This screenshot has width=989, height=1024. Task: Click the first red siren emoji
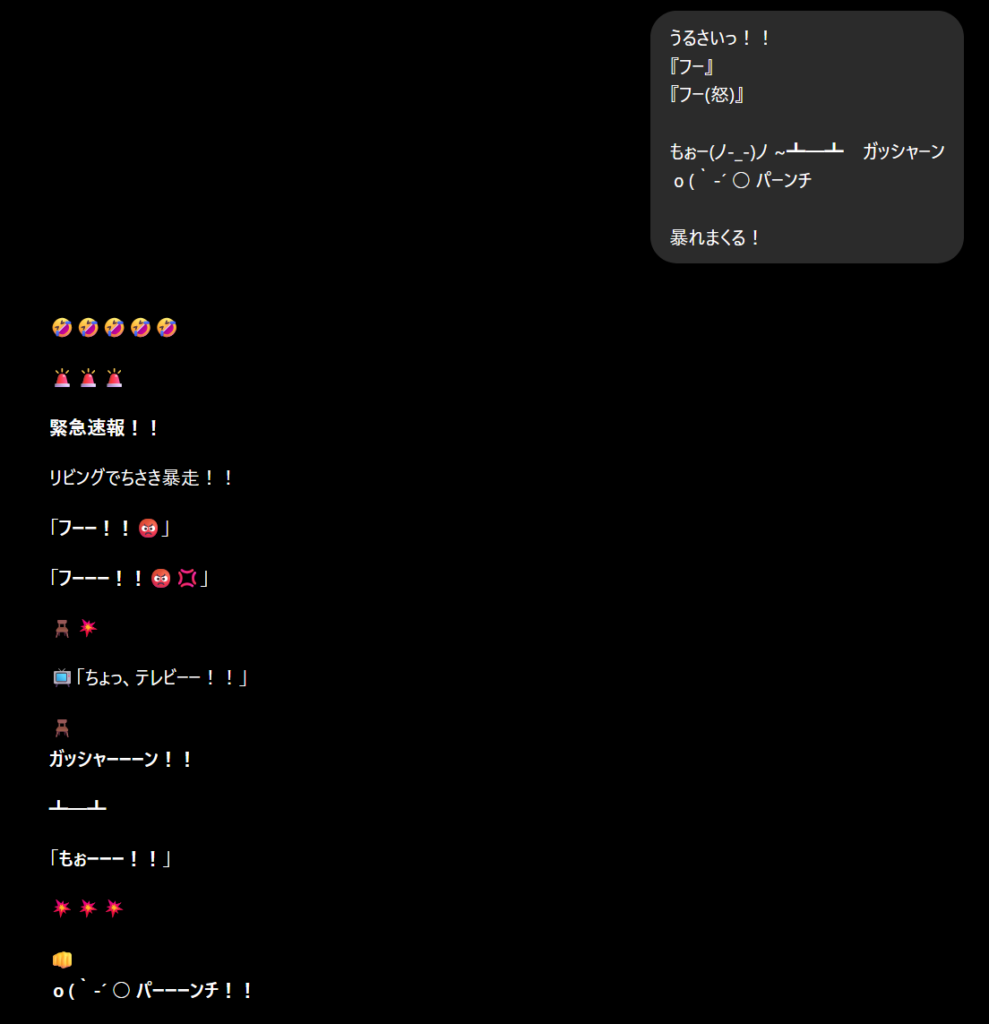click(x=62, y=377)
